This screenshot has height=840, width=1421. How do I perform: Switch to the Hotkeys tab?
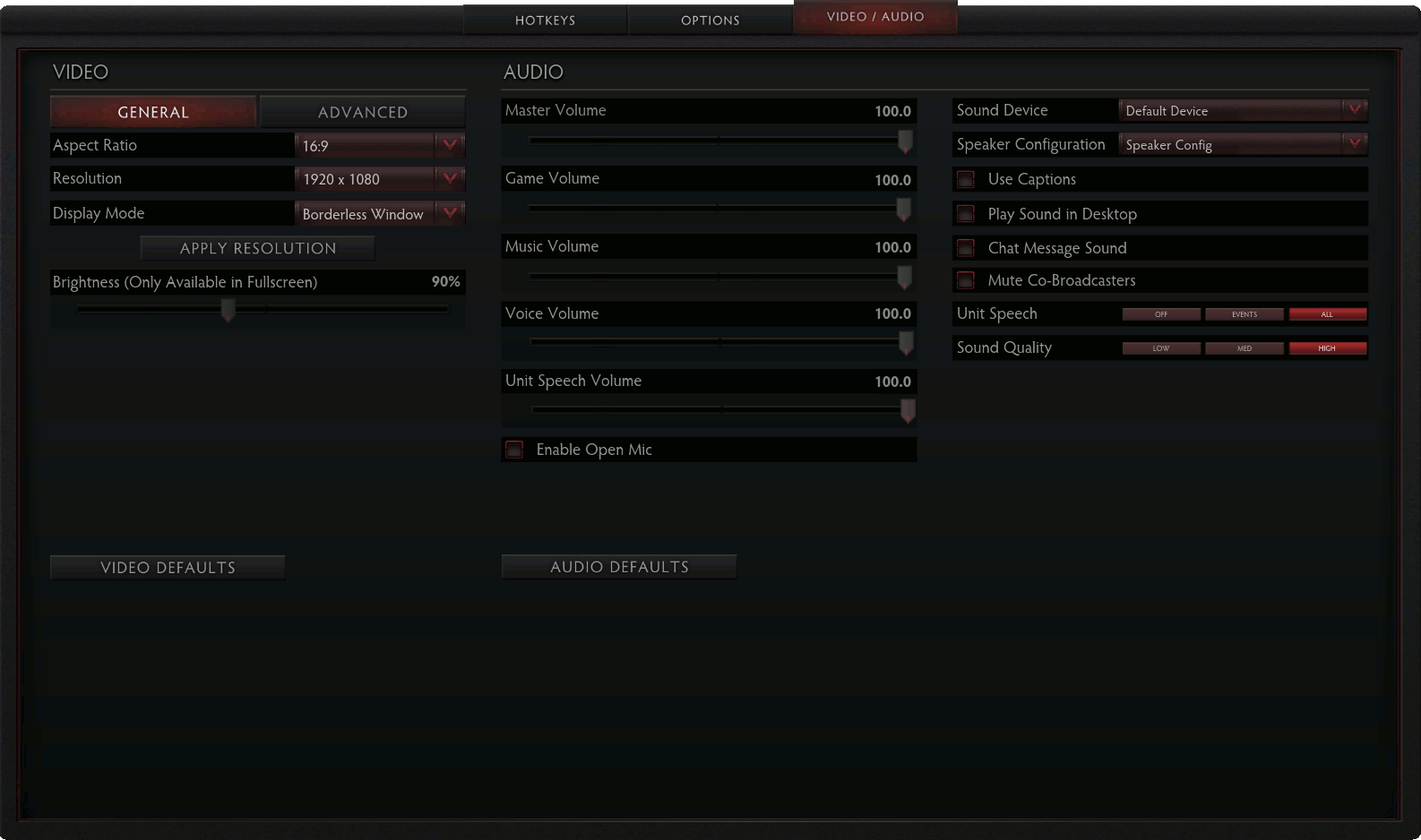point(545,20)
